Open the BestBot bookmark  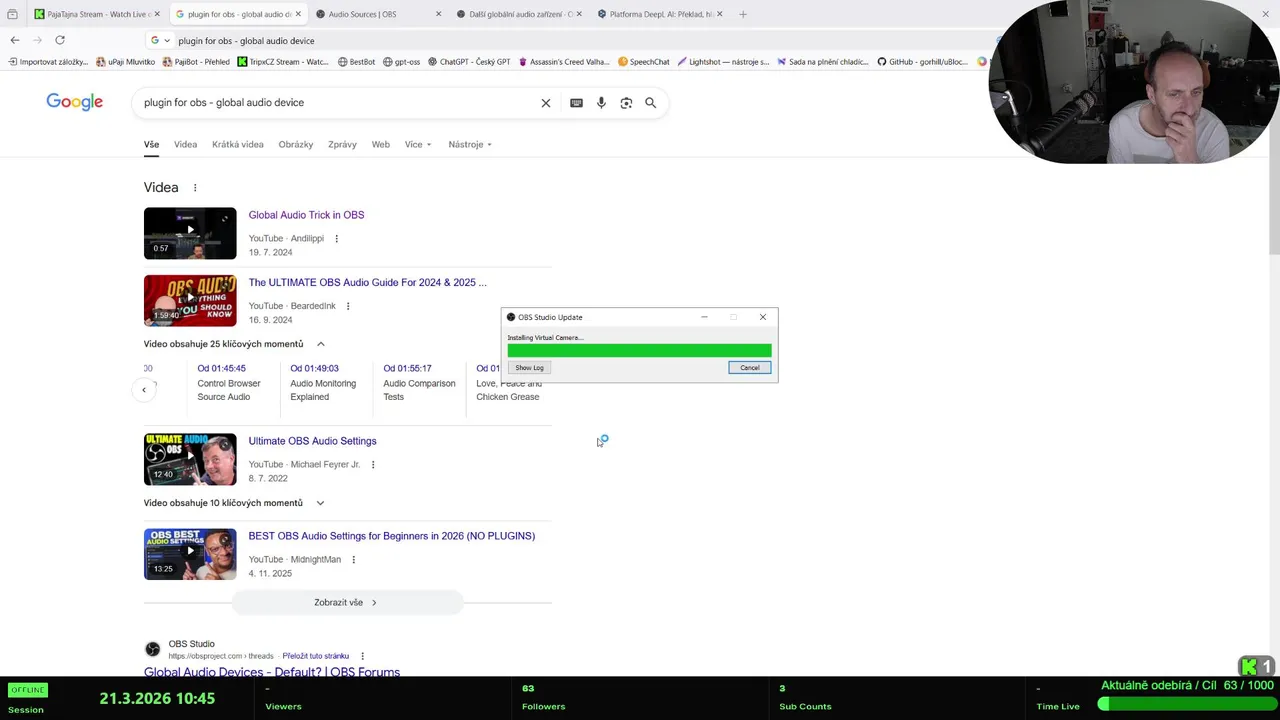[356, 62]
